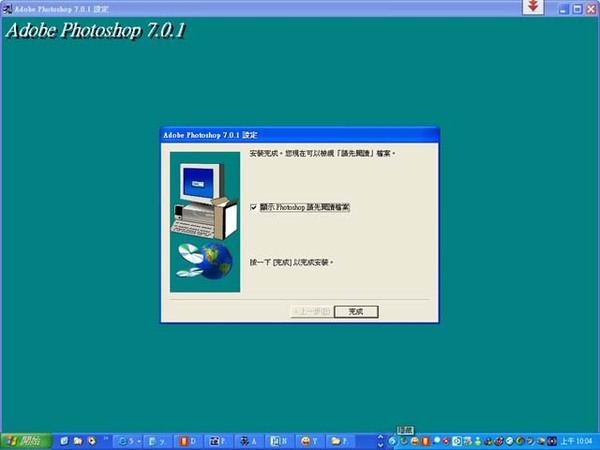600x450 pixels.
Task: Click the smiley face tray icon
Action: pyautogui.click(x=414, y=441)
